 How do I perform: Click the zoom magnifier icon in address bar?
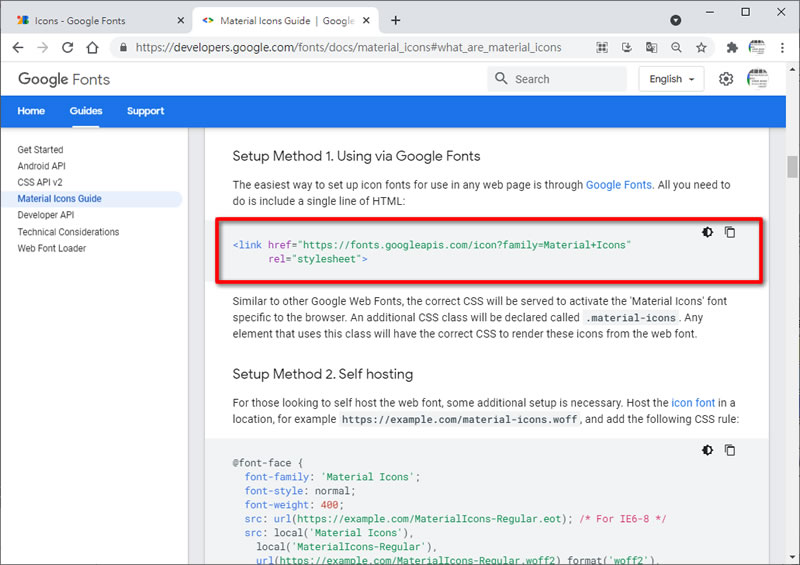677,47
